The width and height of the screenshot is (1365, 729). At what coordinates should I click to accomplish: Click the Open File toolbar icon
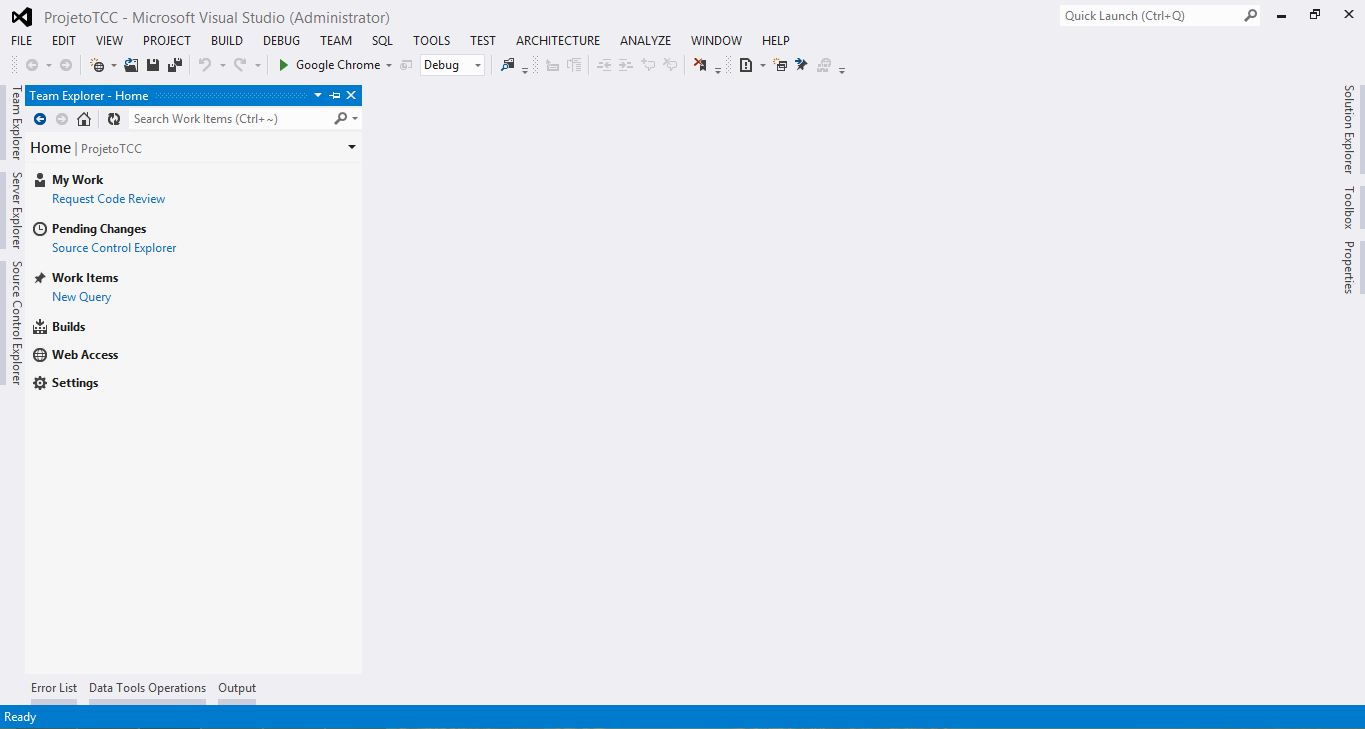(131, 65)
